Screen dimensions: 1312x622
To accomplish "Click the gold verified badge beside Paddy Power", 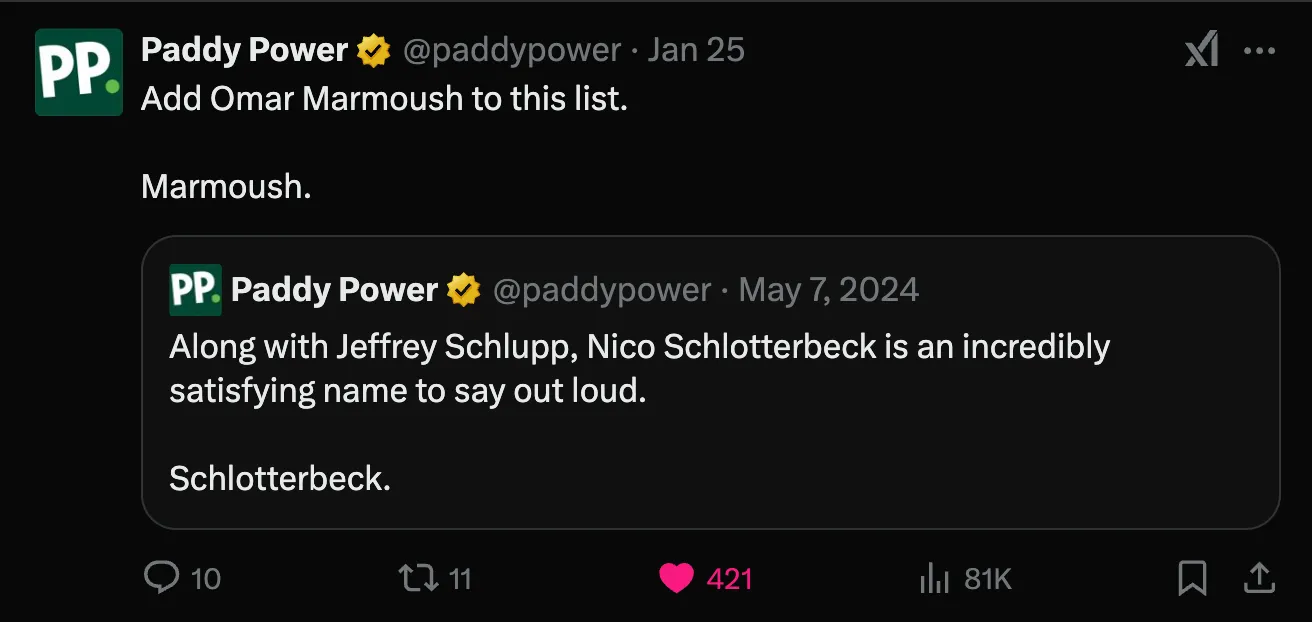I will click(x=374, y=50).
